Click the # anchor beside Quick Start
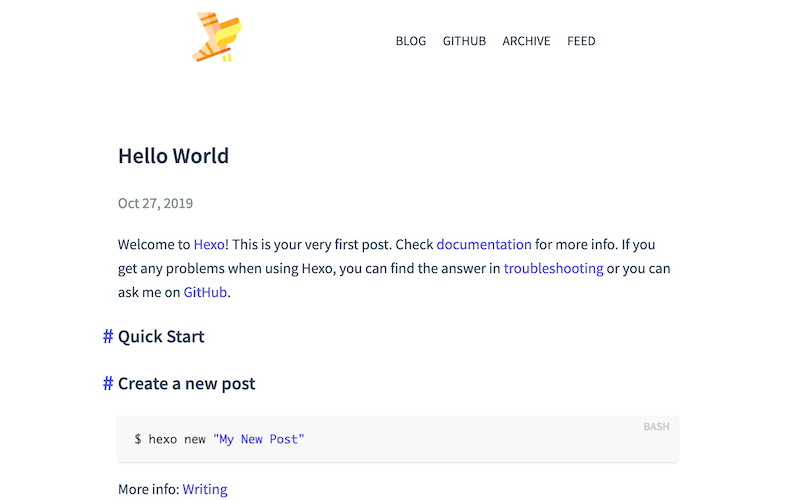 pyautogui.click(x=108, y=336)
